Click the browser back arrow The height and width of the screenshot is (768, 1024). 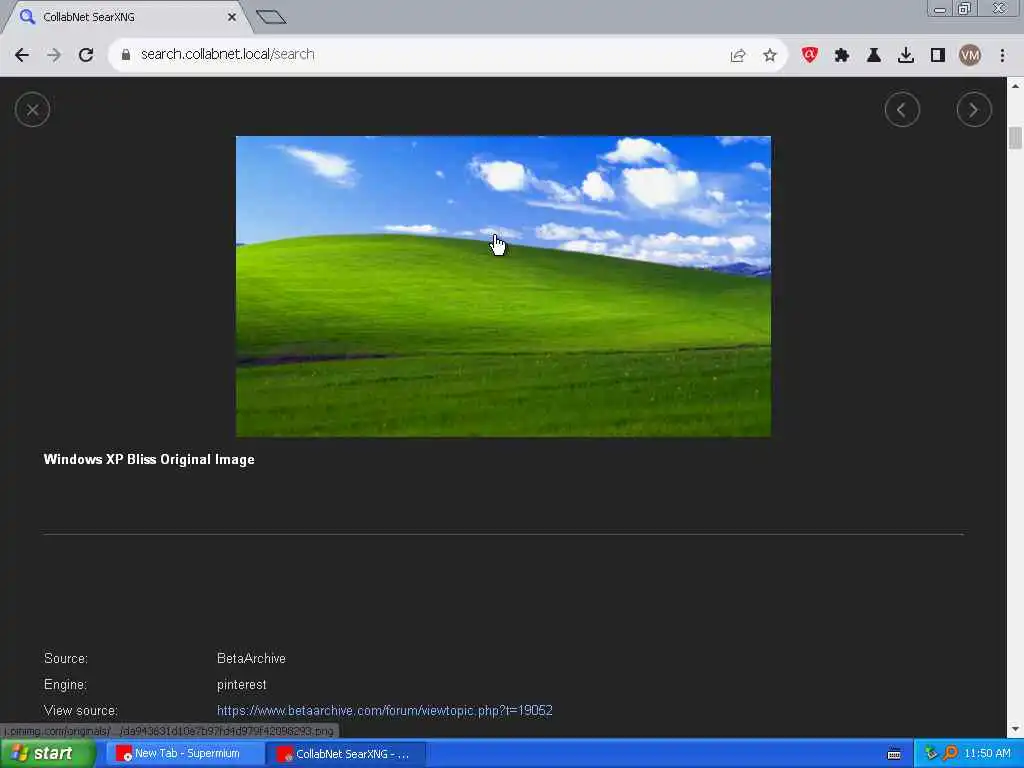point(22,55)
